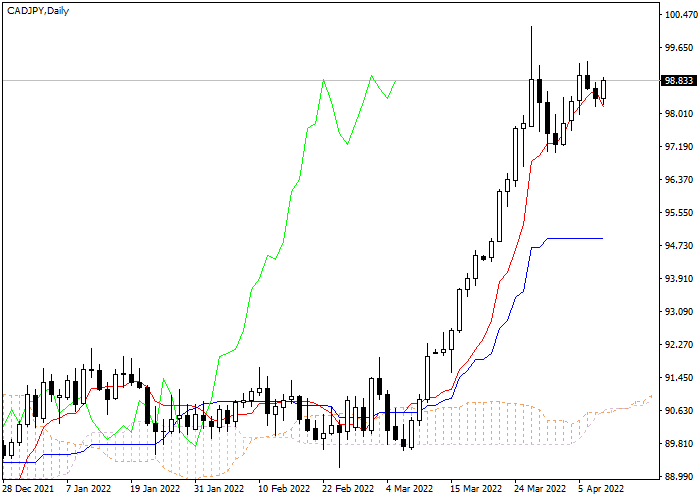The height and width of the screenshot is (500, 700).
Task: Click price axis label 95.550
Action: click(x=679, y=213)
